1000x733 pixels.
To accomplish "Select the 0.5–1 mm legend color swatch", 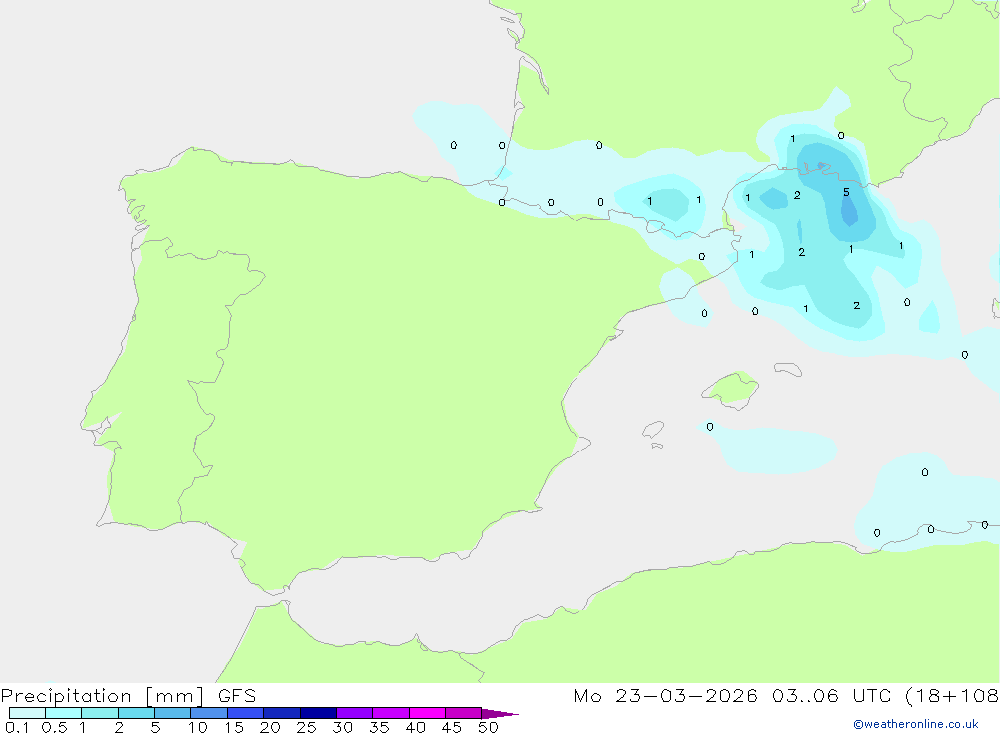I will point(64,713).
